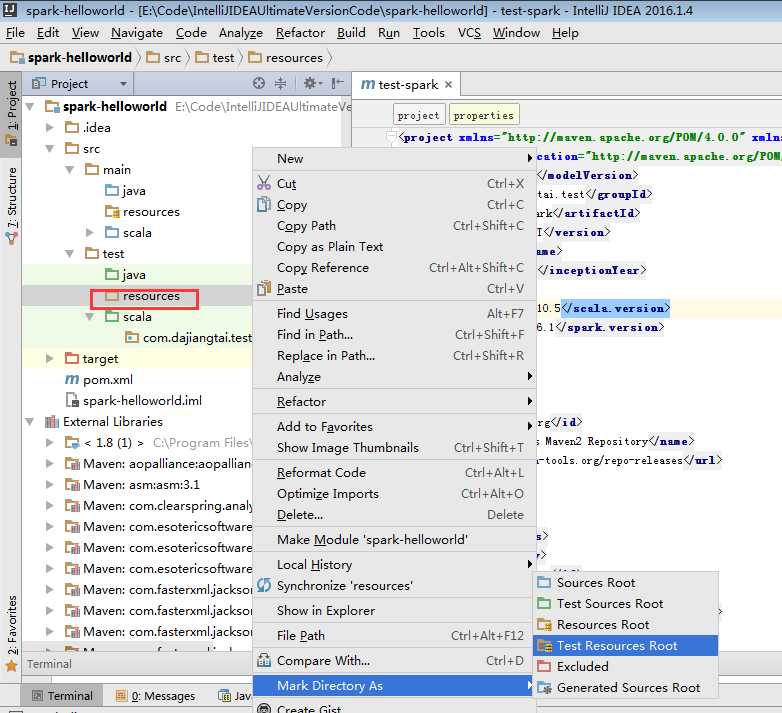Select the com.dajiangtai.test package
Image resolution: width=782 pixels, height=713 pixels.
(189, 338)
